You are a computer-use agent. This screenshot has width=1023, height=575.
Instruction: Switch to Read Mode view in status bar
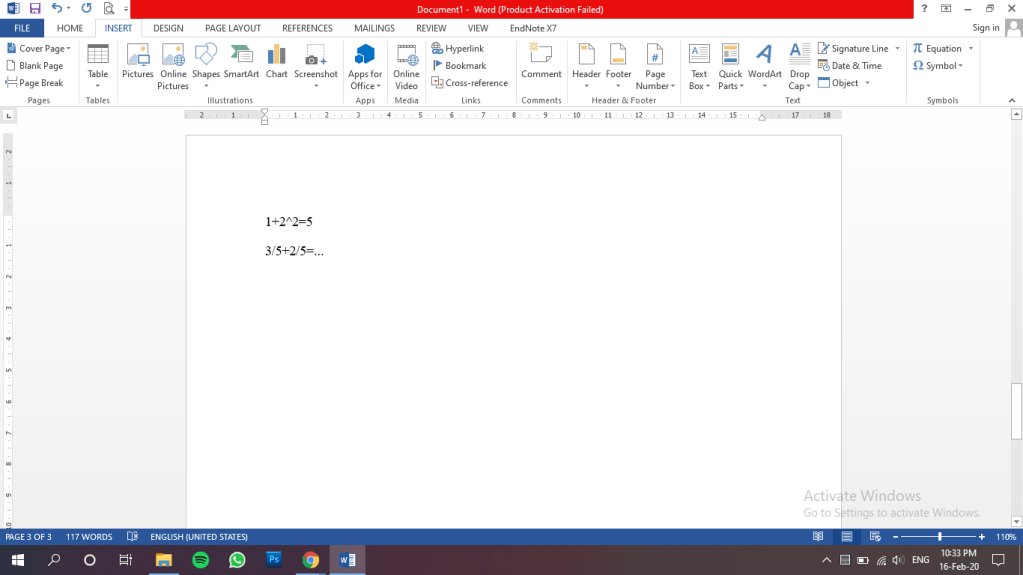pyautogui.click(x=818, y=537)
